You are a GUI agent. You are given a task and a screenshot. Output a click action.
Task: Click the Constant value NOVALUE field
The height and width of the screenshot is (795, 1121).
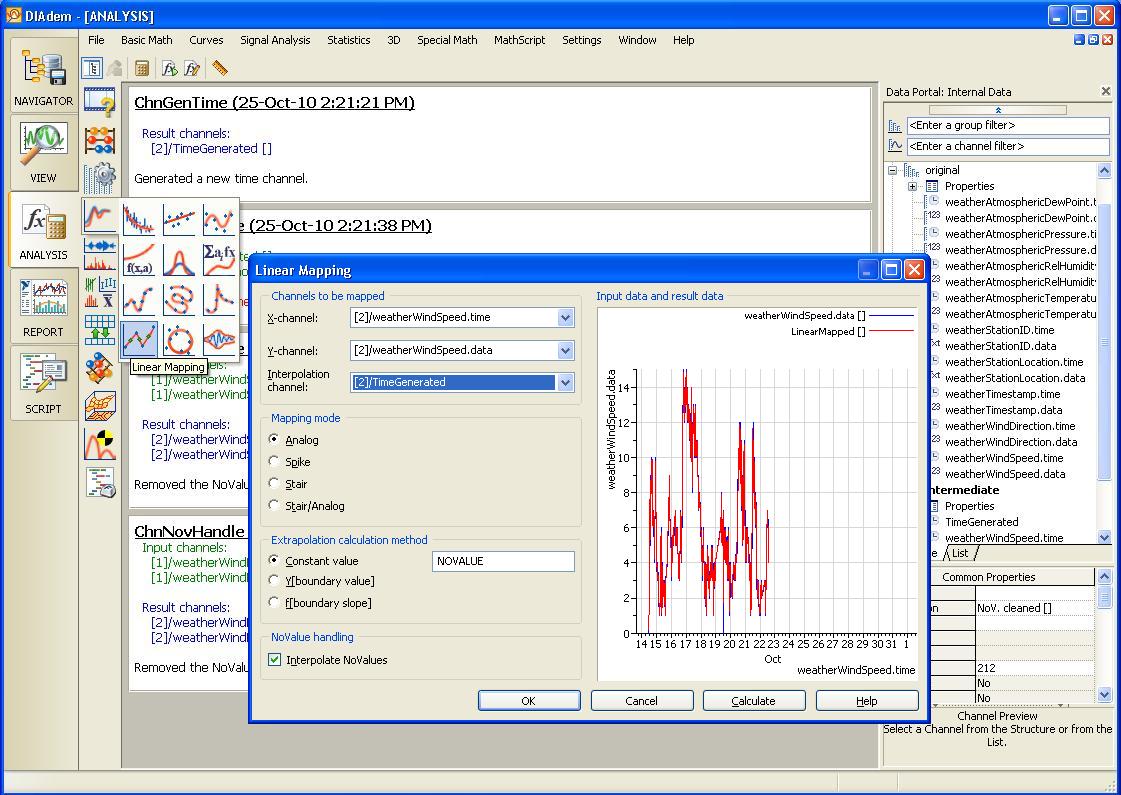pyautogui.click(x=503, y=561)
